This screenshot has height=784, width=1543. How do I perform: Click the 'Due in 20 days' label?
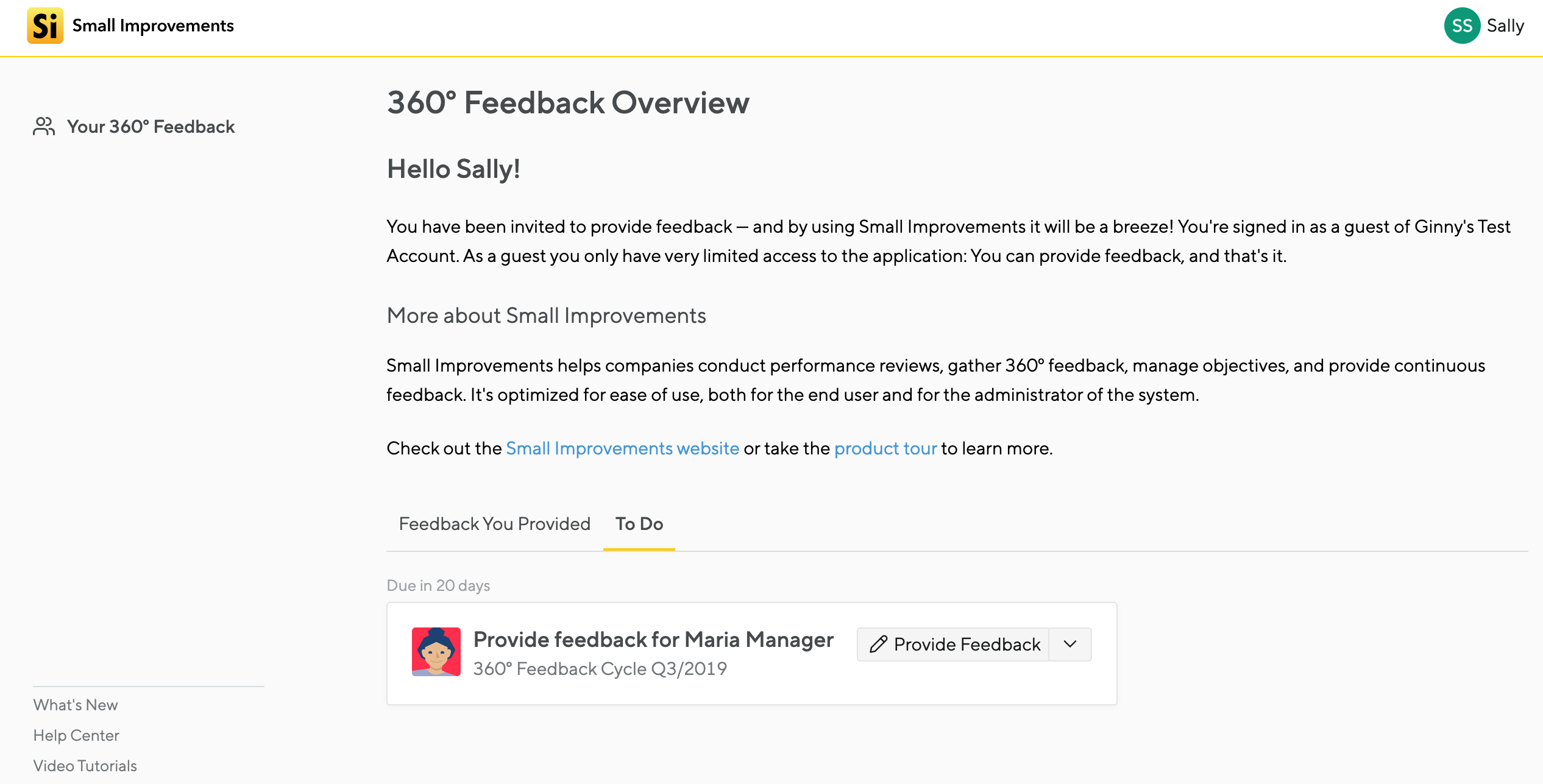pos(439,585)
